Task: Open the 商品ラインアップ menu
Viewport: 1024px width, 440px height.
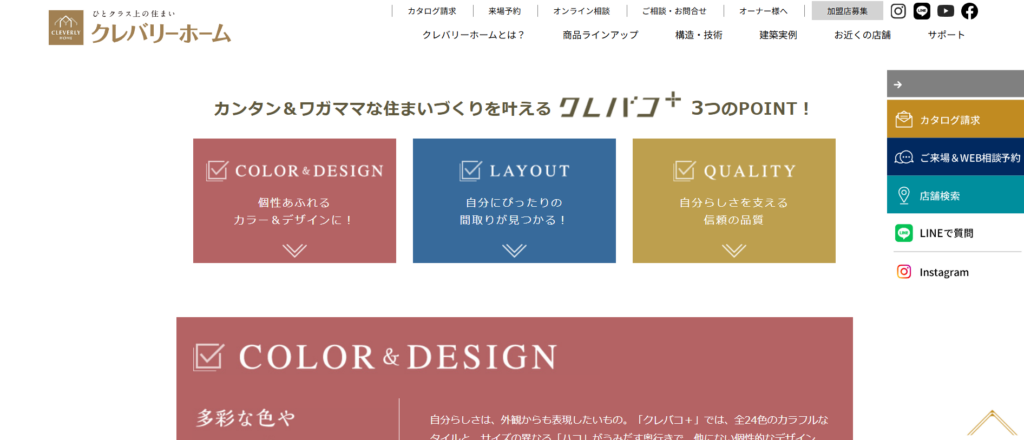Action: pyautogui.click(x=600, y=35)
